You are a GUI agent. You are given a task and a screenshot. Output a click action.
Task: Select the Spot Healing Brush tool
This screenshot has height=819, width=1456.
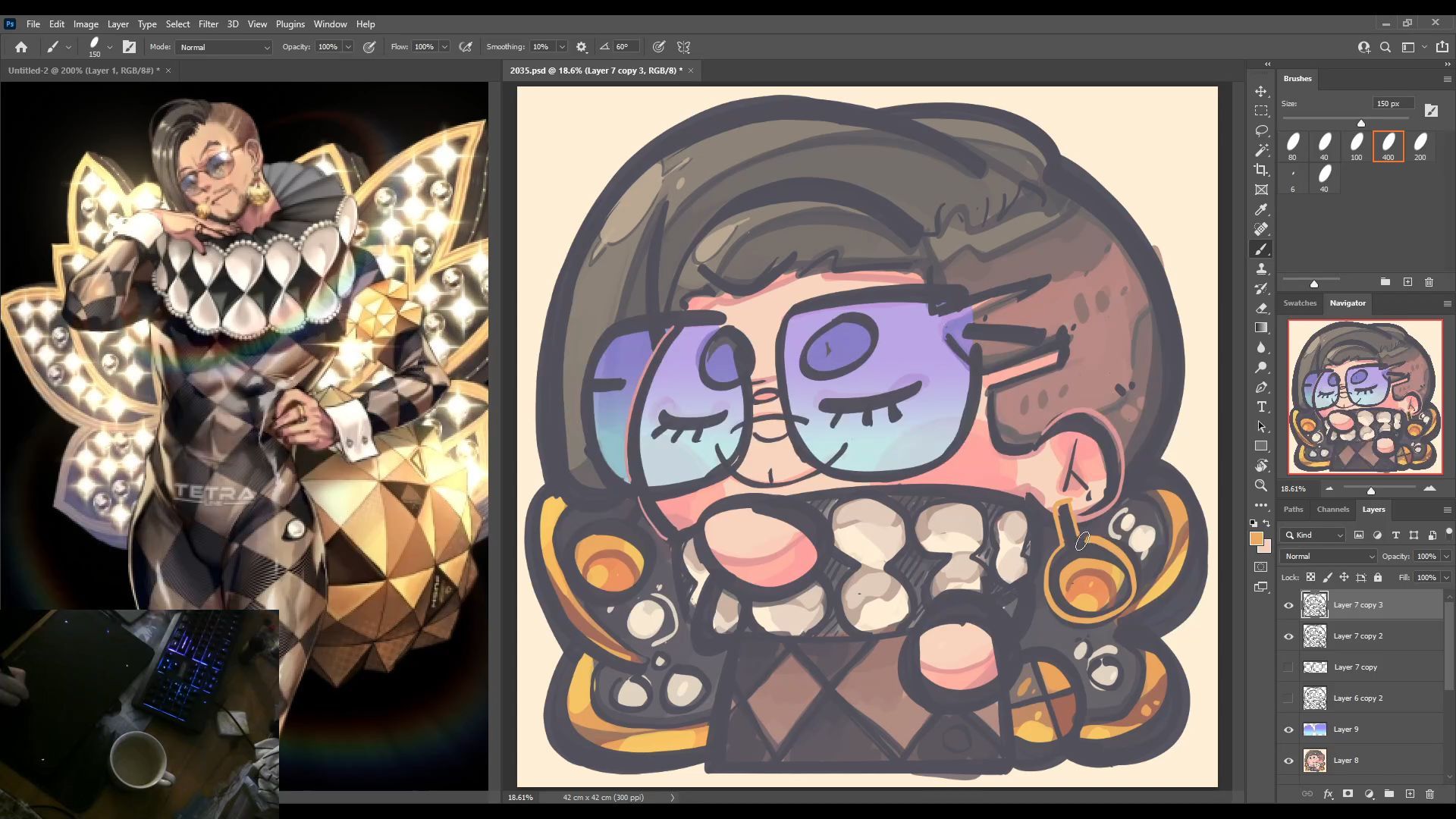pyautogui.click(x=1261, y=229)
